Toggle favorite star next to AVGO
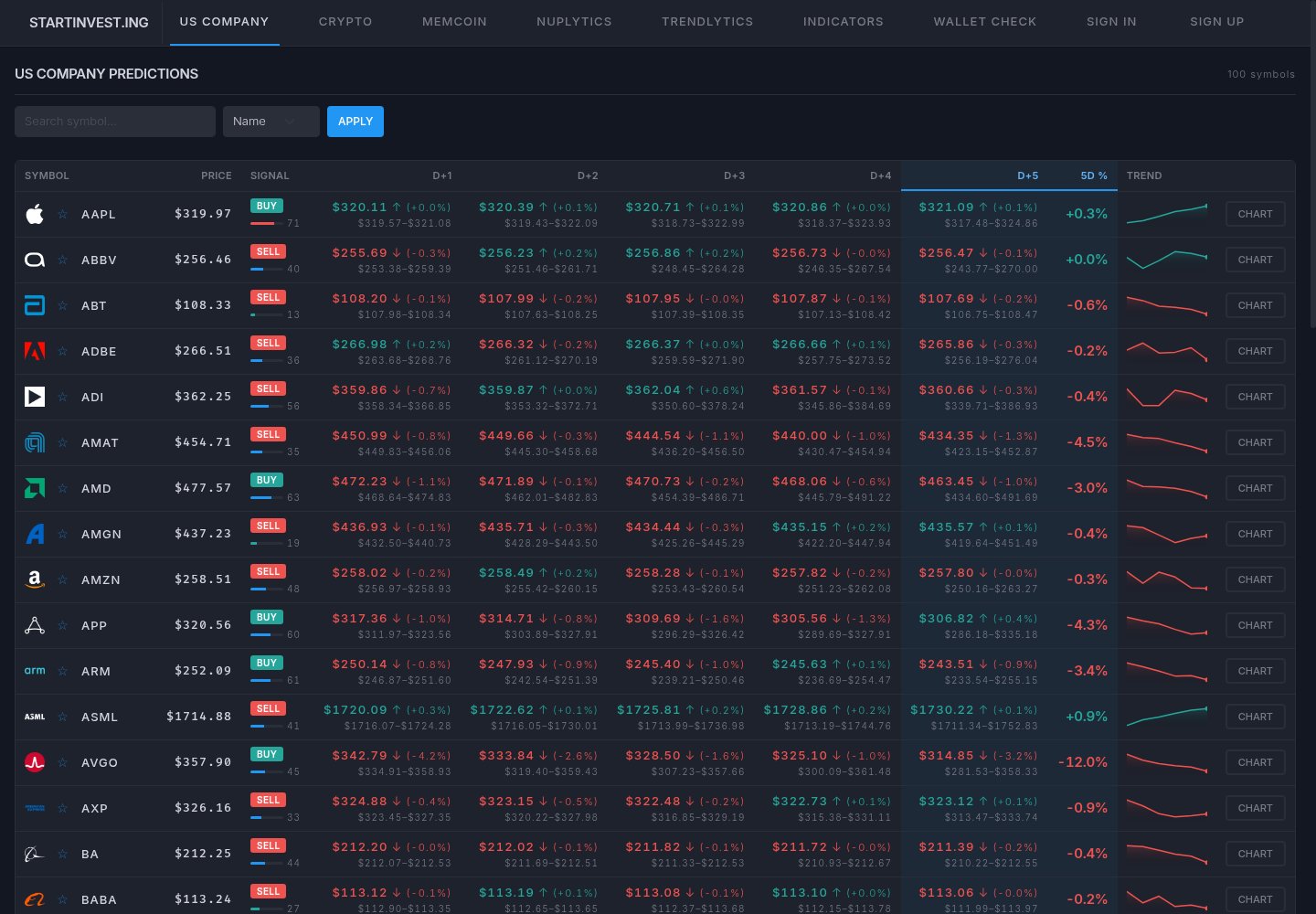This screenshot has height=914, width=1316. click(x=63, y=762)
